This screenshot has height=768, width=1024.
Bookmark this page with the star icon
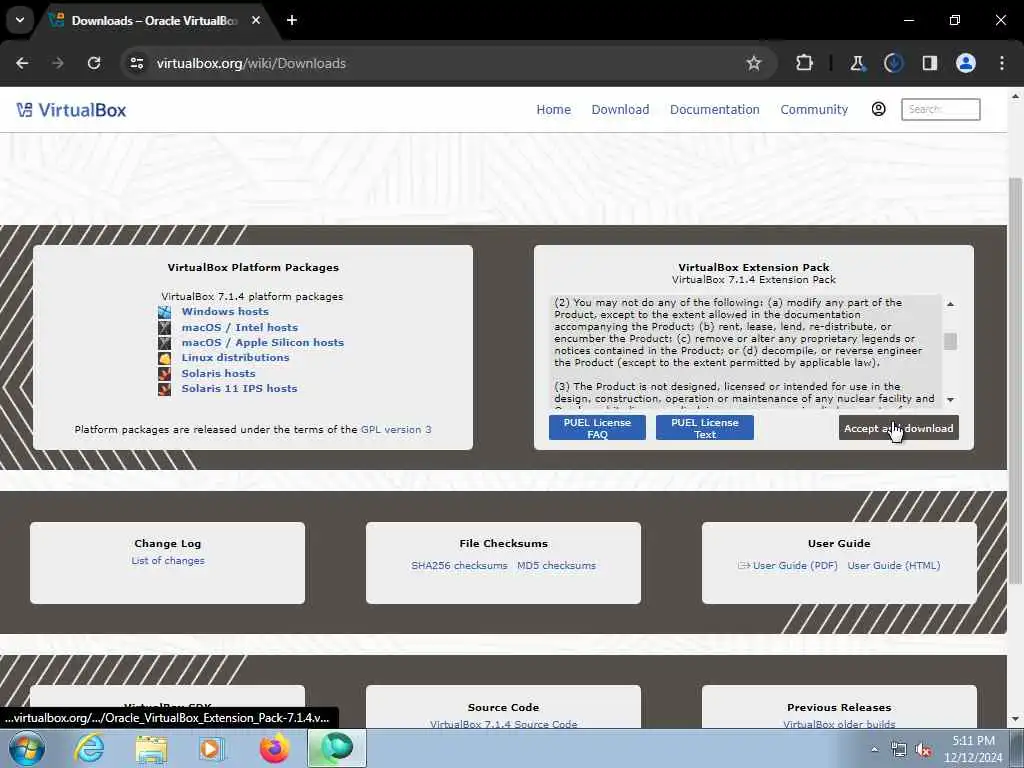pos(754,63)
